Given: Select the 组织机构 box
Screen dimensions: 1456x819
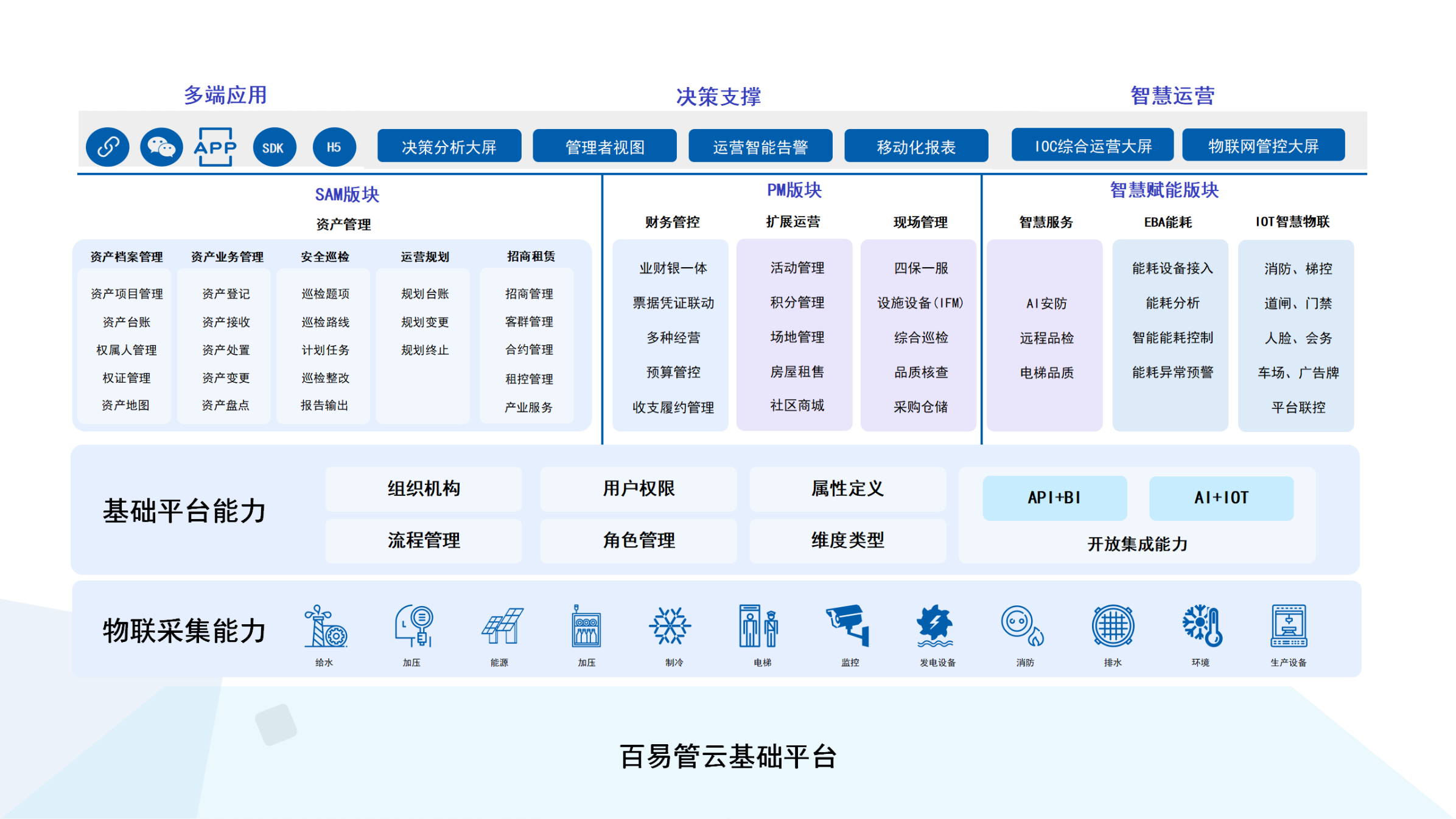Looking at the screenshot, I should click(x=424, y=489).
